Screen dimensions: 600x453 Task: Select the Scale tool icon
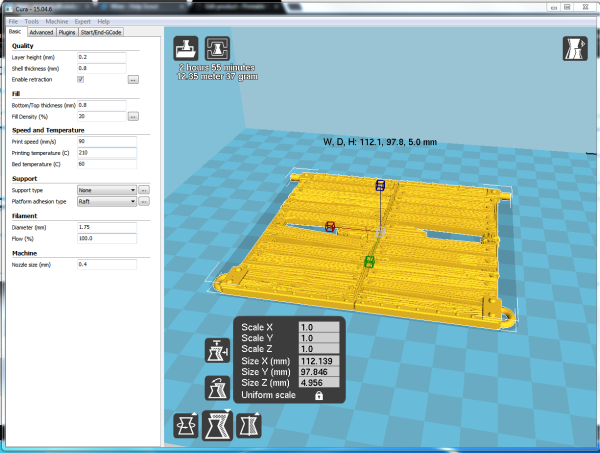click(x=217, y=425)
